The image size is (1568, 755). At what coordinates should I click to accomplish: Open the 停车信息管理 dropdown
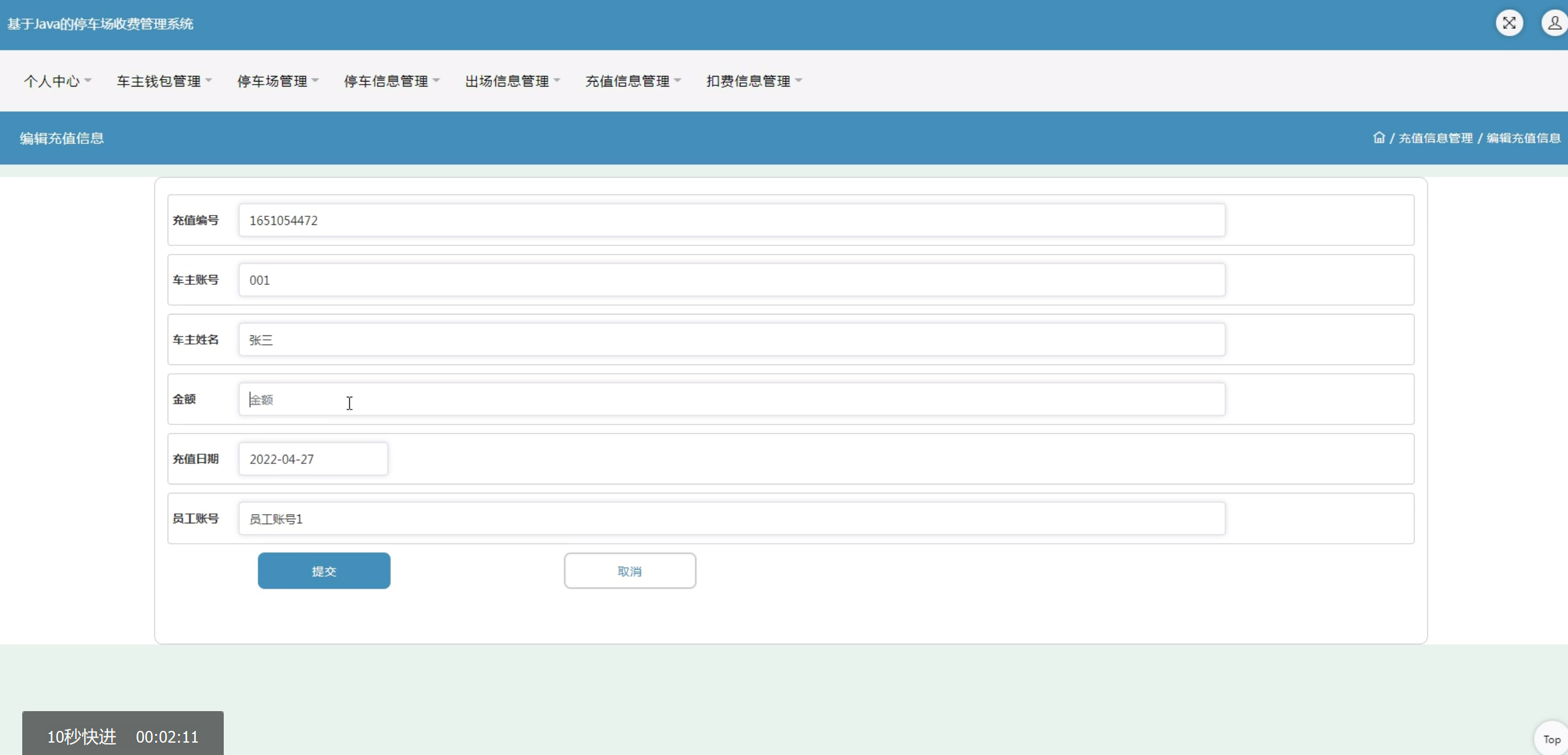[x=392, y=81]
